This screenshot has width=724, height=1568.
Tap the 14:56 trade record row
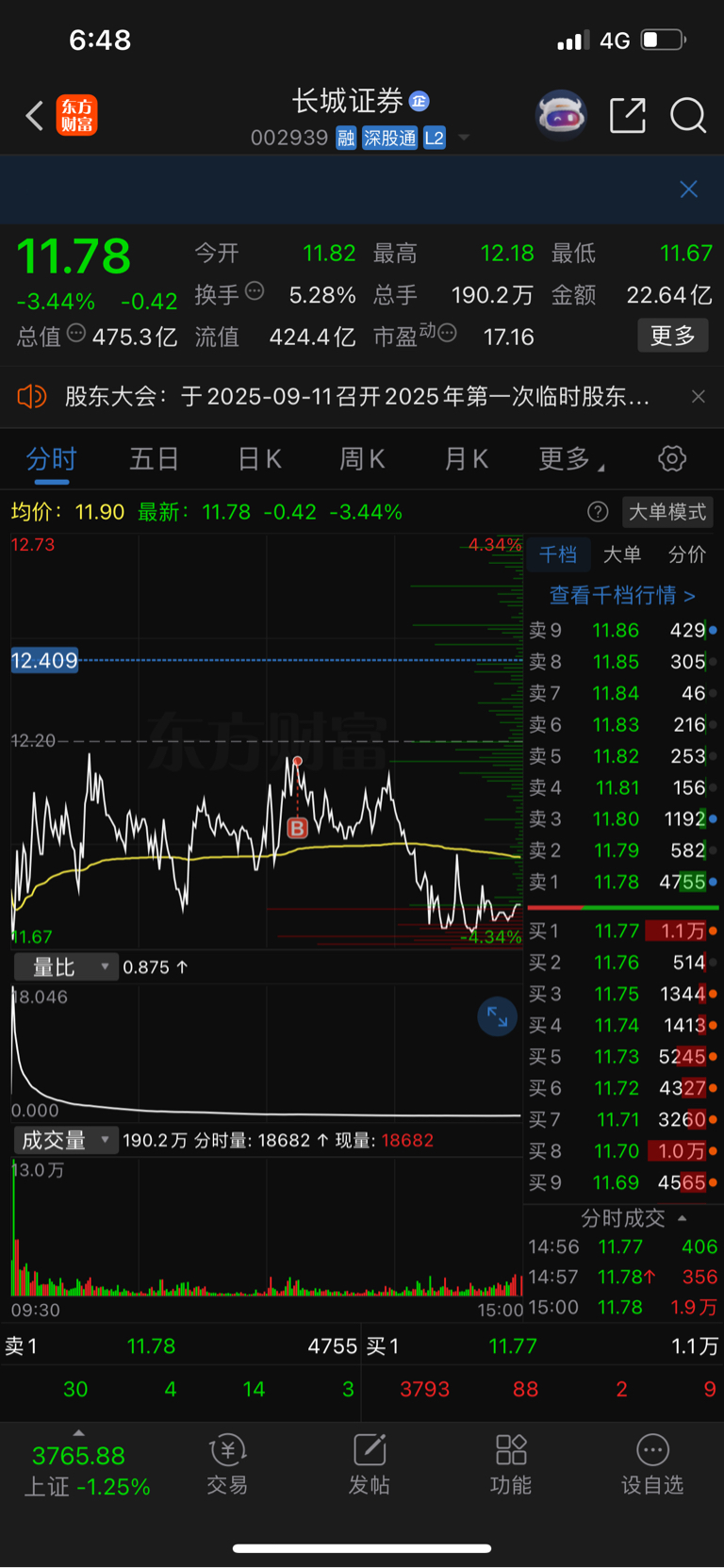[622, 1246]
